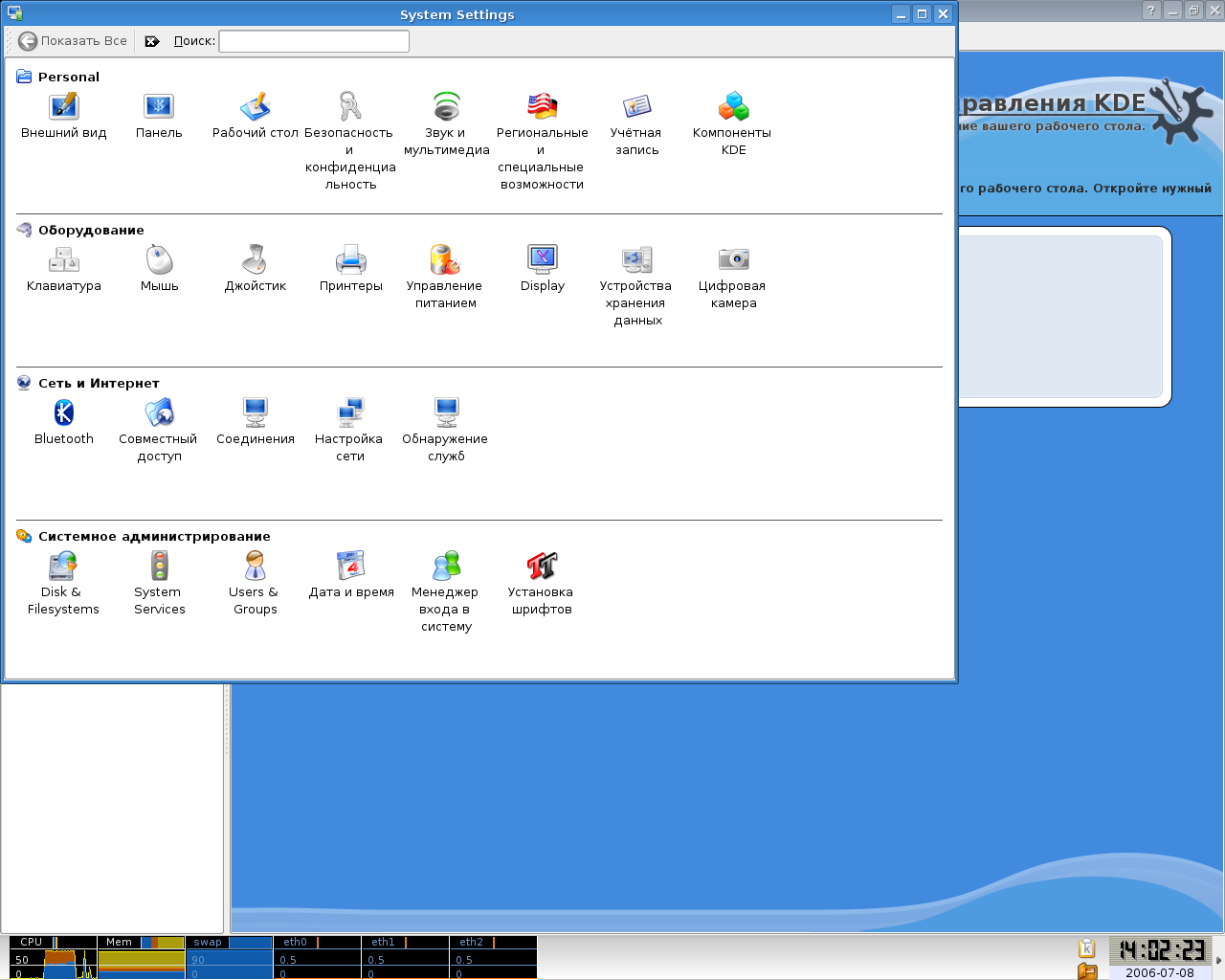Click the swap usage monitor
1225x980 pixels.
[229, 957]
